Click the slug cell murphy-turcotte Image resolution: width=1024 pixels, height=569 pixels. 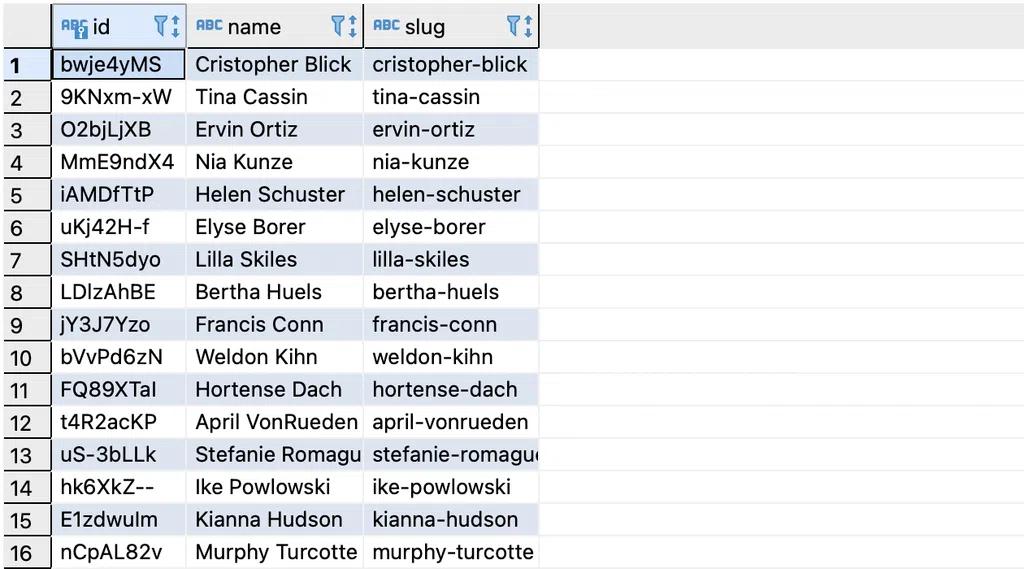[451, 553]
